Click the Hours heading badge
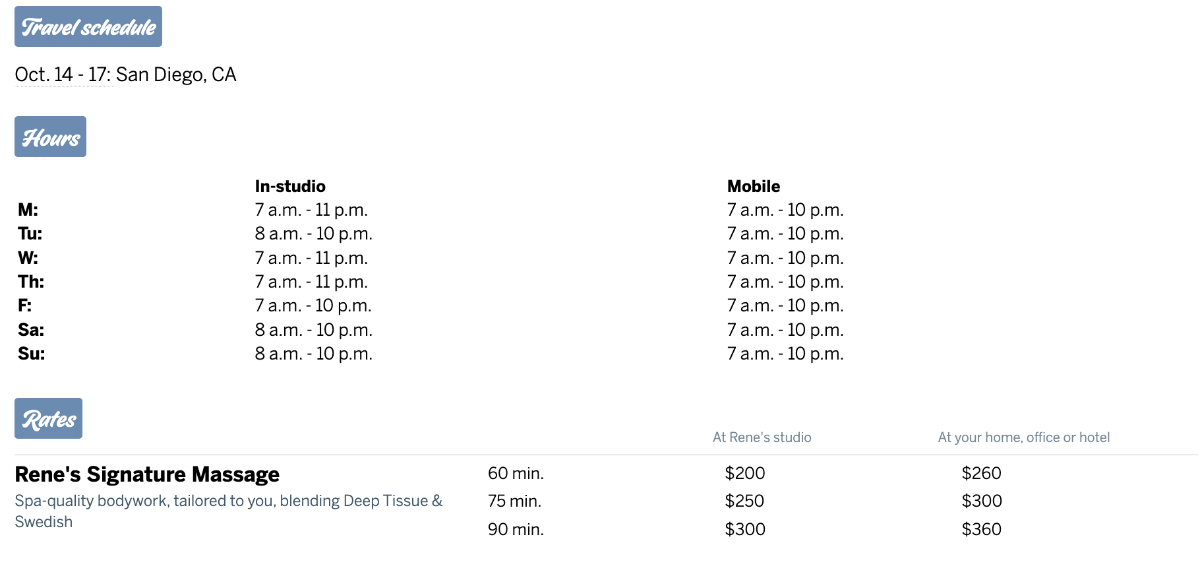The image size is (1200, 574). pos(50,137)
